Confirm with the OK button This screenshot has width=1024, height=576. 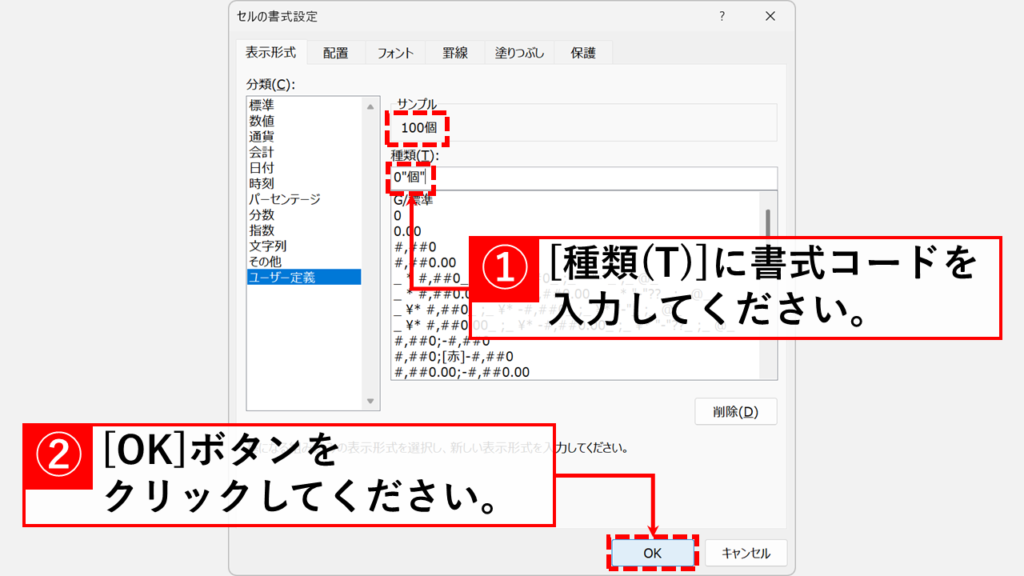pyautogui.click(x=652, y=553)
